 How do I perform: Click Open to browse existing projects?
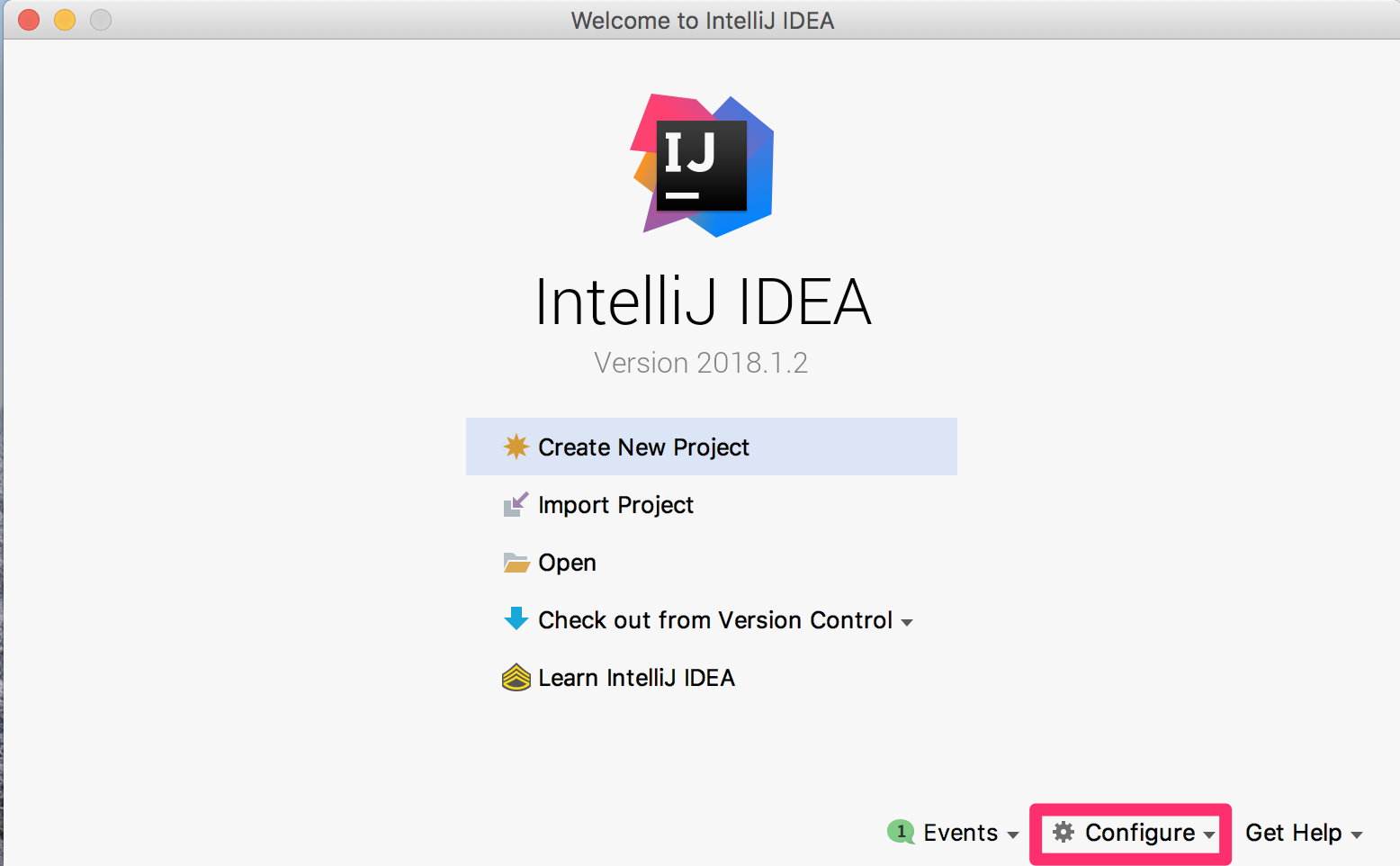point(566,562)
